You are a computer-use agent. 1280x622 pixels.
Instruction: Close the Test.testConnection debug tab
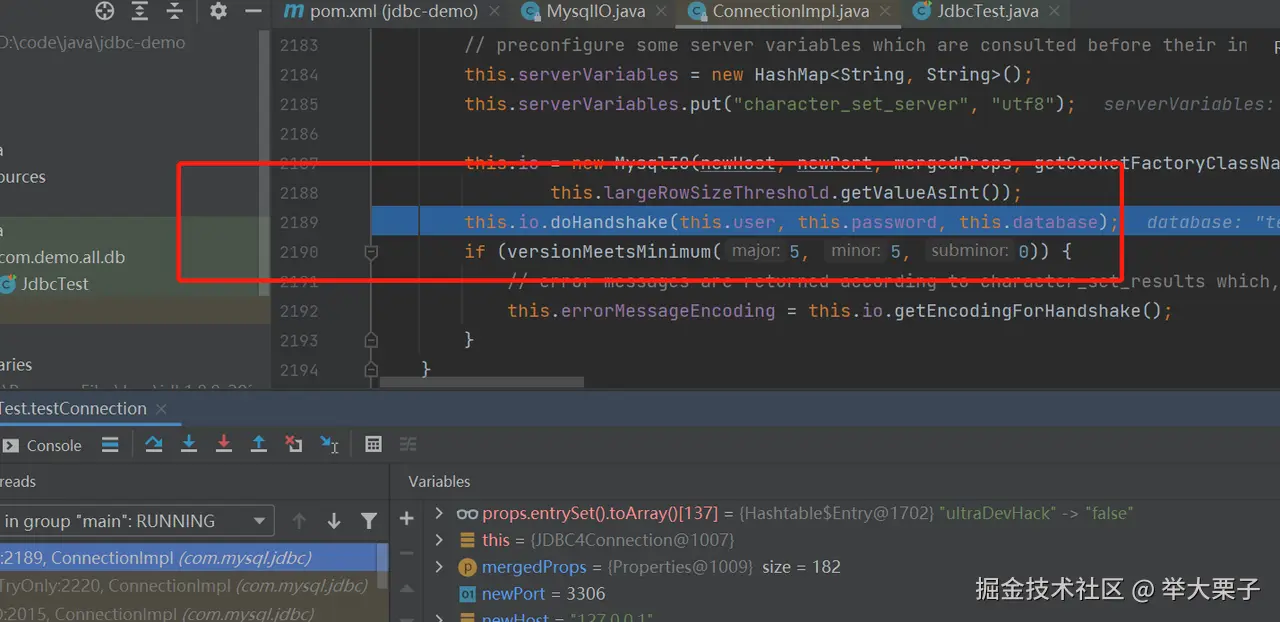click(x=162, y=408)
